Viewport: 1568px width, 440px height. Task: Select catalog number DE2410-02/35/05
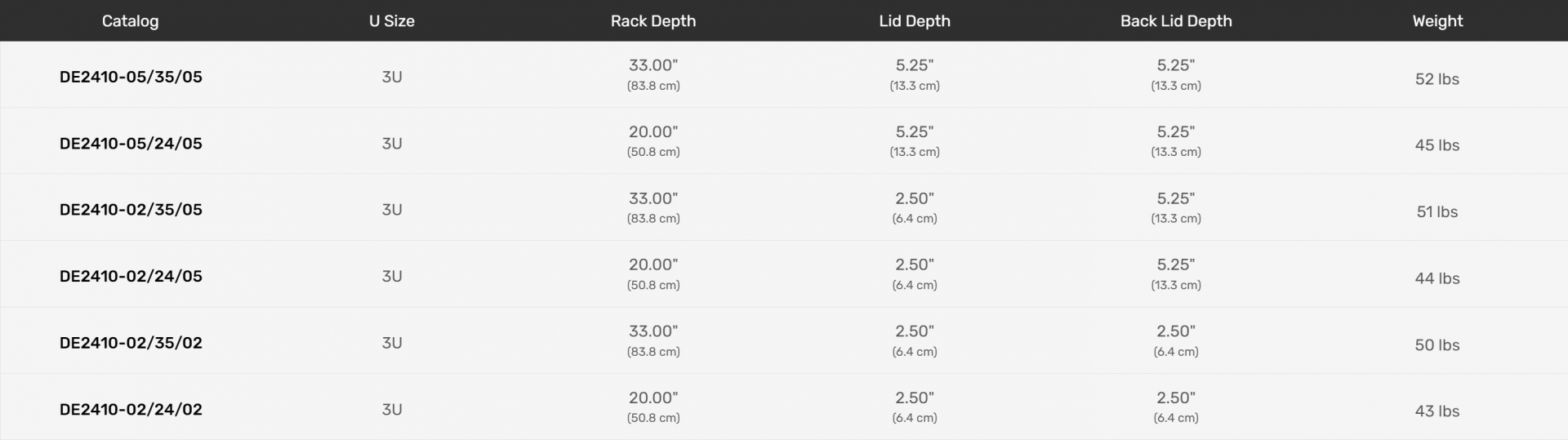131,210
